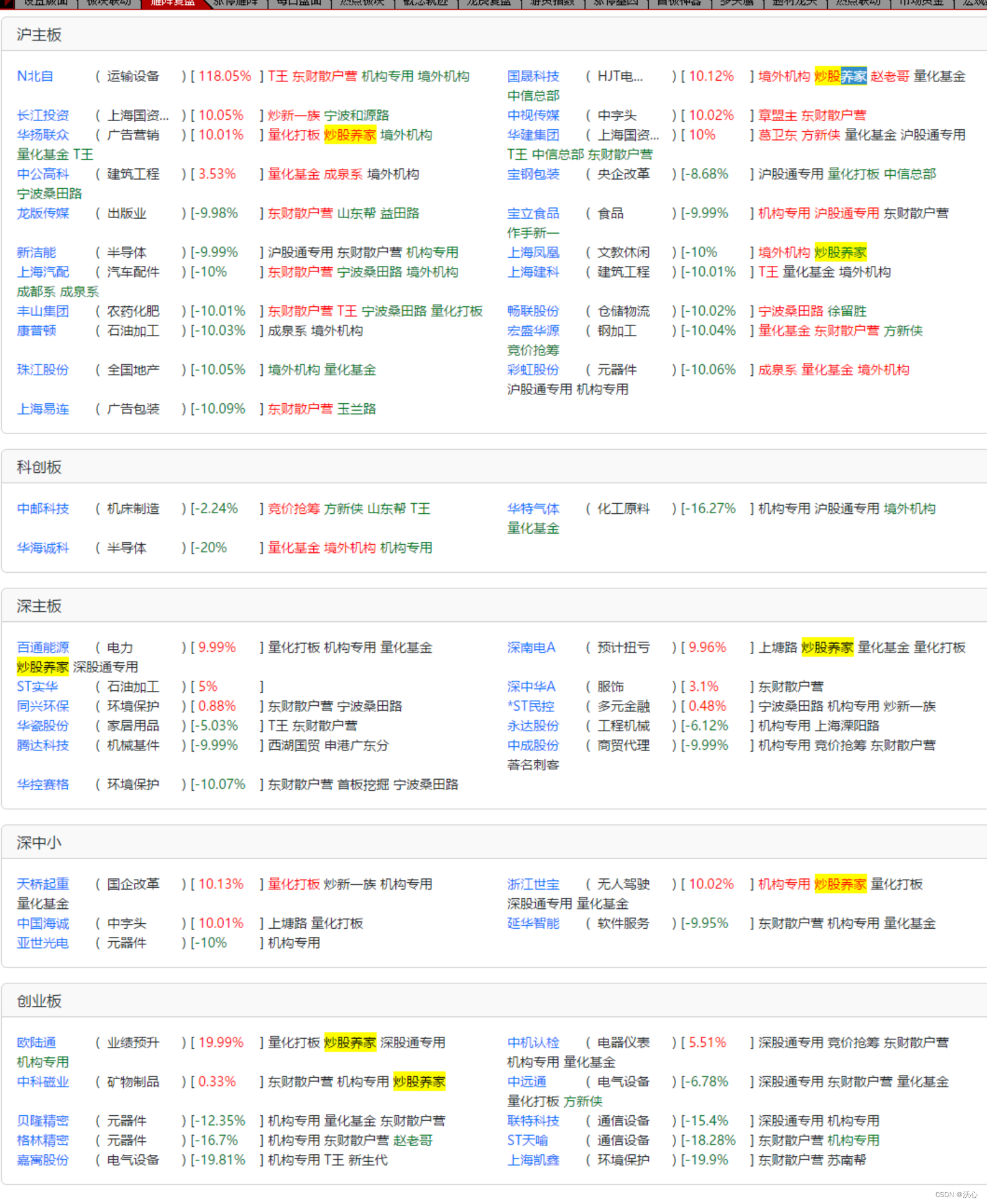Open the 同兴环保 stock link
Viewport: 987px width, 1204px height.
(x=43, y=706)
